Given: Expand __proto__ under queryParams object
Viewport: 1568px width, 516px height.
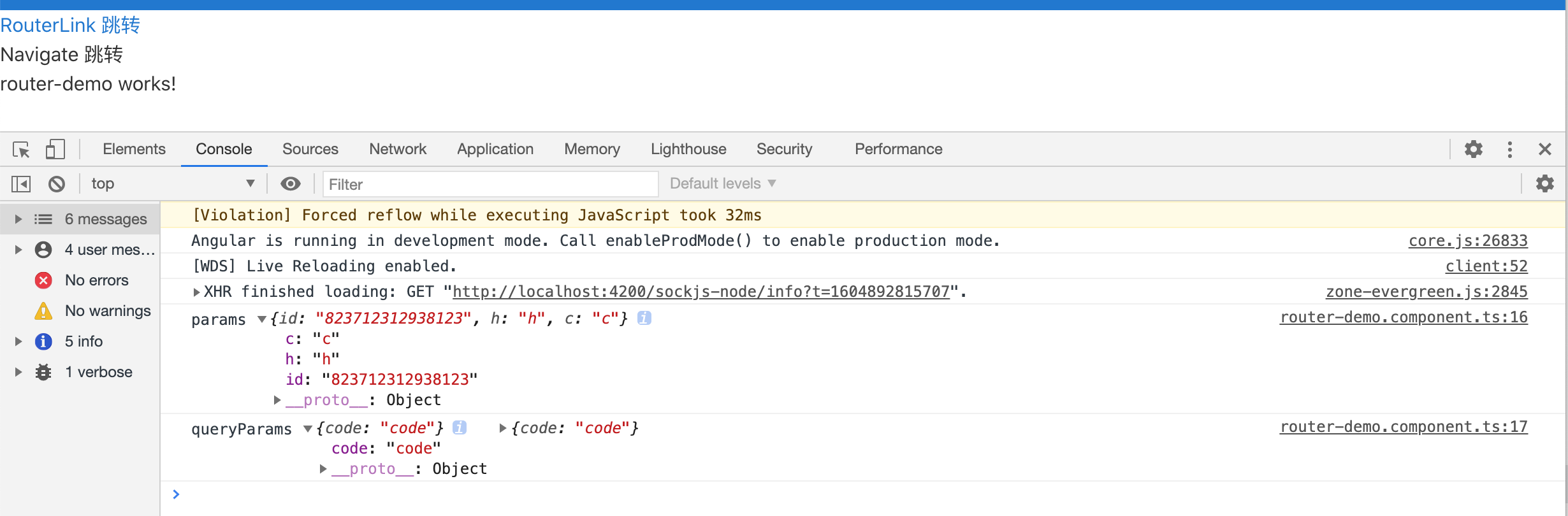Looking at the screenshot, I should 323,469.
